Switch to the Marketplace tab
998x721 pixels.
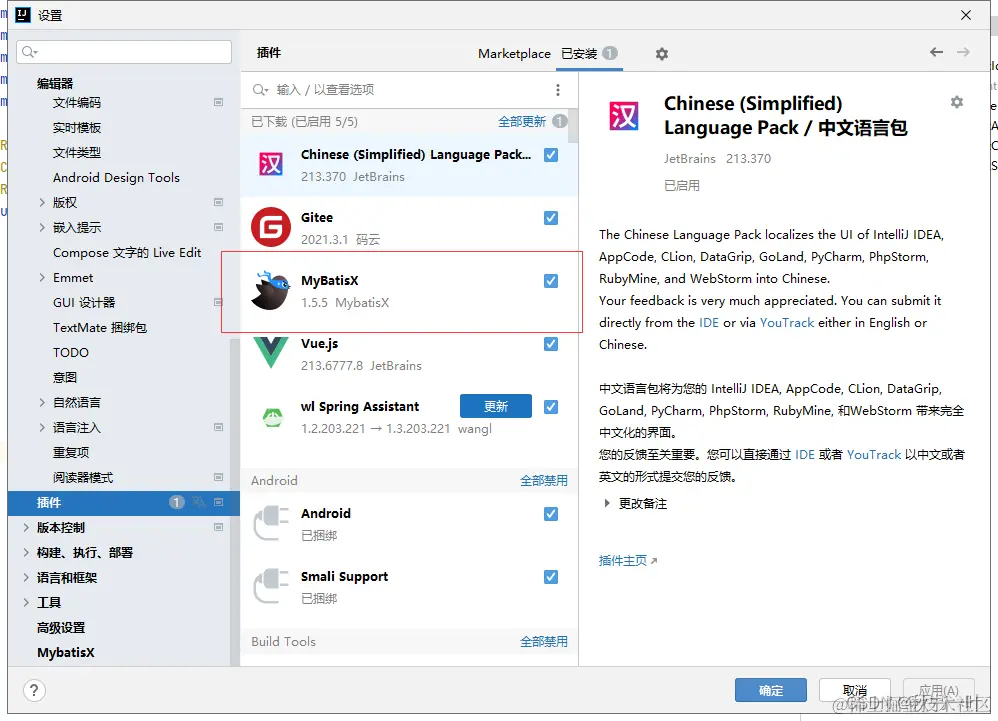tap(514, 53)
